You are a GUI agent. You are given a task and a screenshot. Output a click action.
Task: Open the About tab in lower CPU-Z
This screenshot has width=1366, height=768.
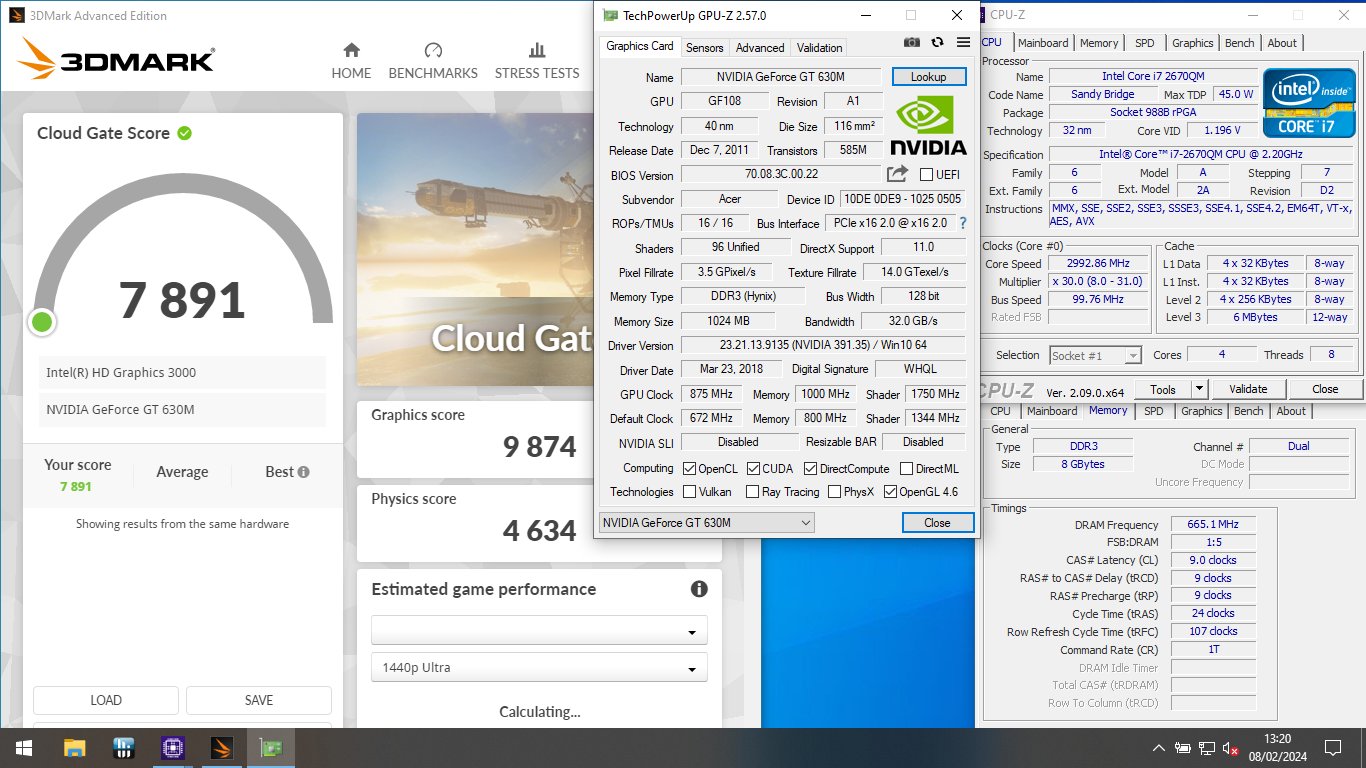point(1291,411)
